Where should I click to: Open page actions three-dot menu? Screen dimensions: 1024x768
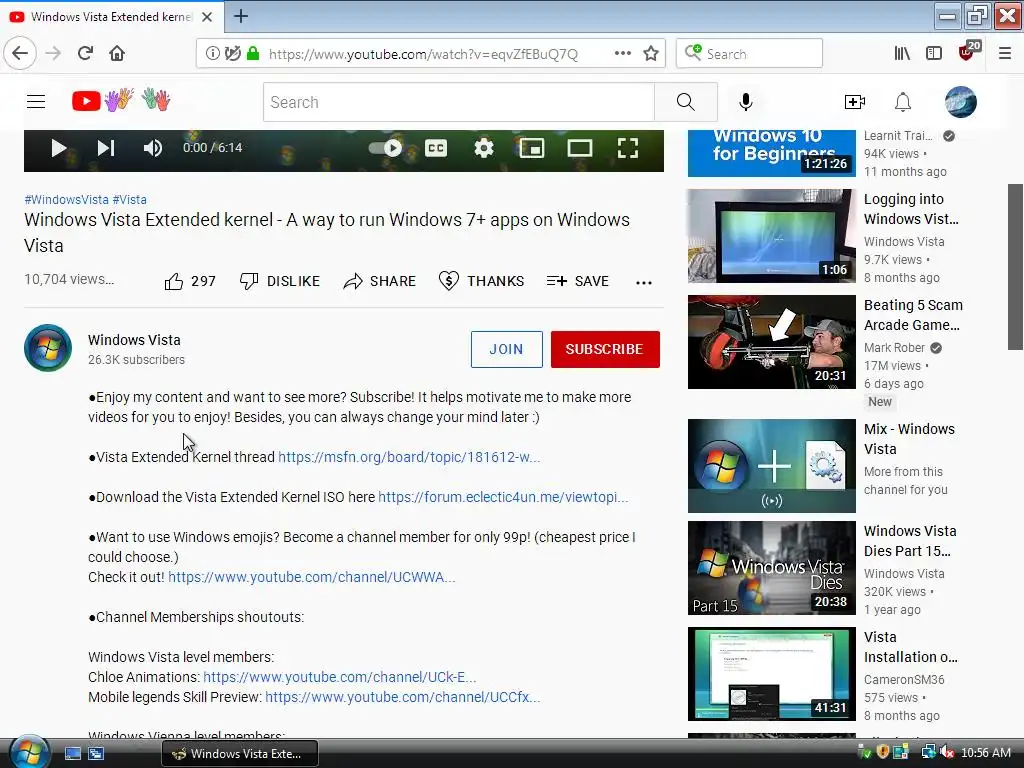pyautogui.click(x=623, y=53)
